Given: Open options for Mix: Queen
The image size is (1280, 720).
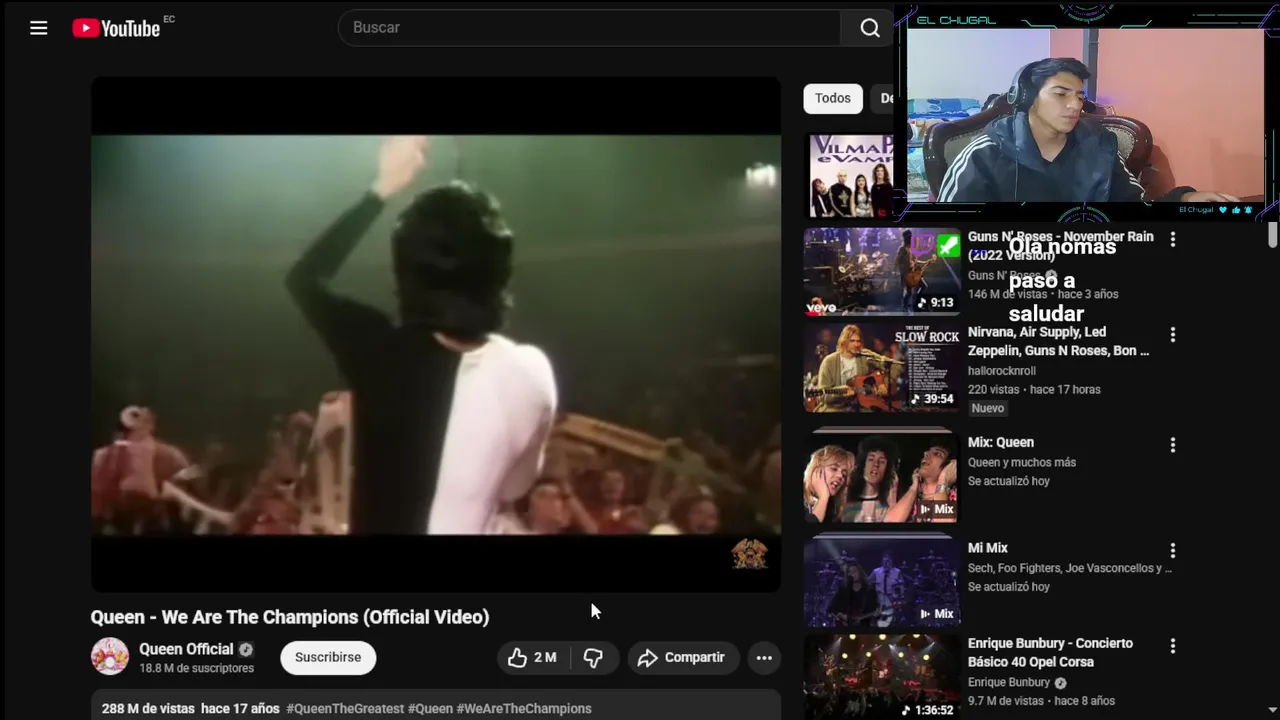Looking at the screenshot, I should [x=1173, y=445].
